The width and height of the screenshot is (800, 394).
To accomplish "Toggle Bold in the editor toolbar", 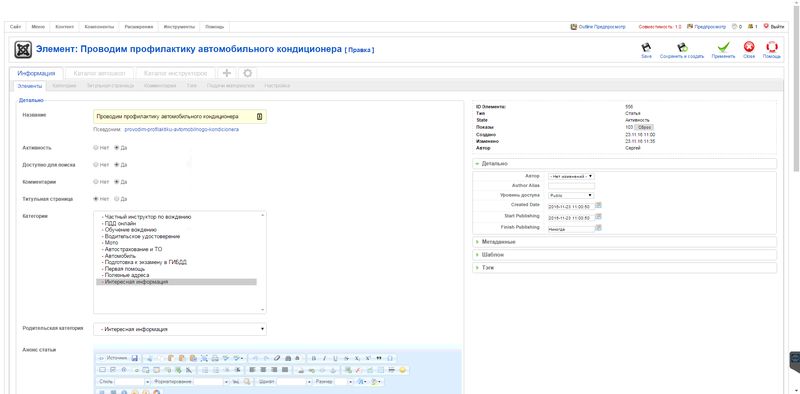I will (x=314, y=358).
